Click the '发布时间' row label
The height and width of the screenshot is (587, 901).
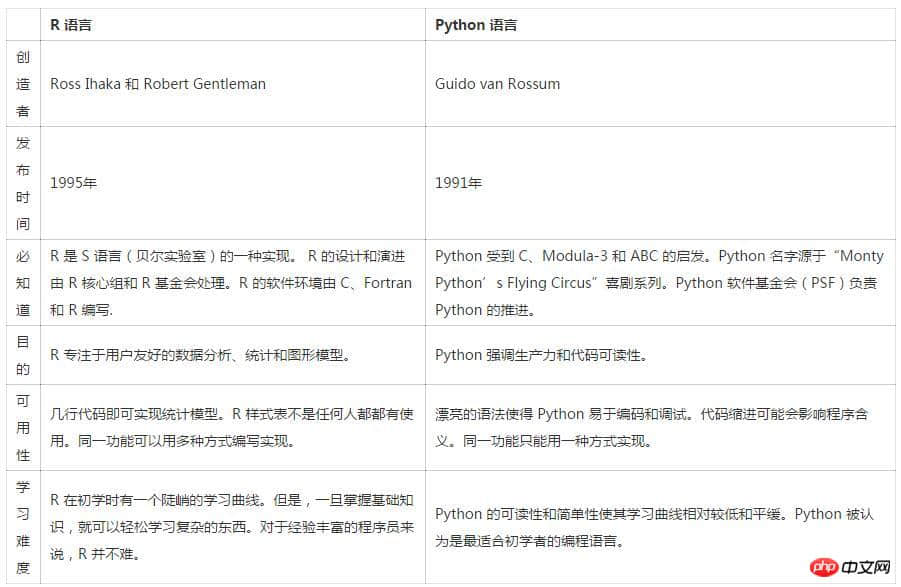pos(23,183)
